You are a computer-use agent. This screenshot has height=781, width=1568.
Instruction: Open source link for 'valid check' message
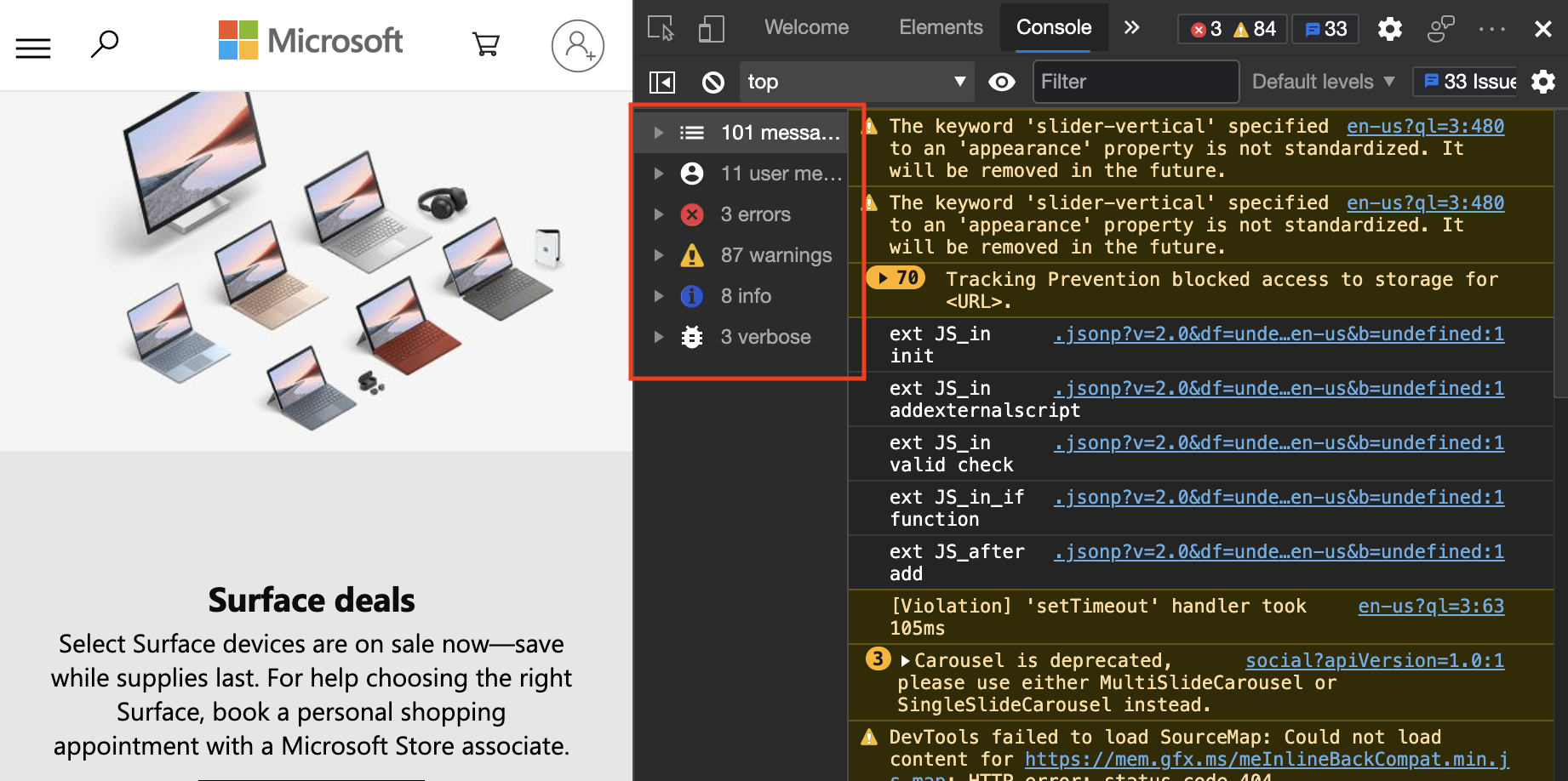[1279, 443]
